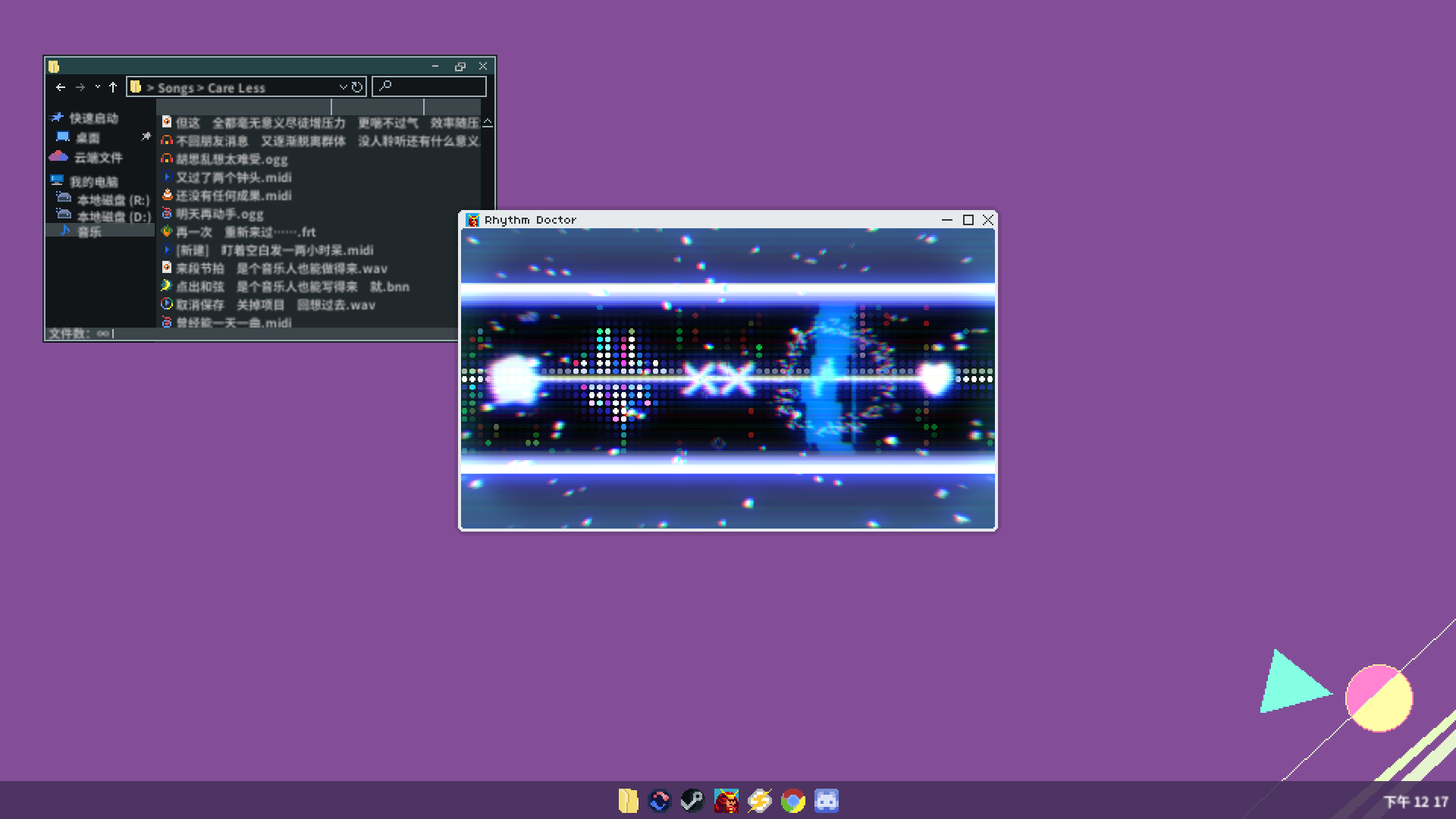Screen dimensions: 1456x819
Task: Click the explorer search input field
Action: click(436, 87)
